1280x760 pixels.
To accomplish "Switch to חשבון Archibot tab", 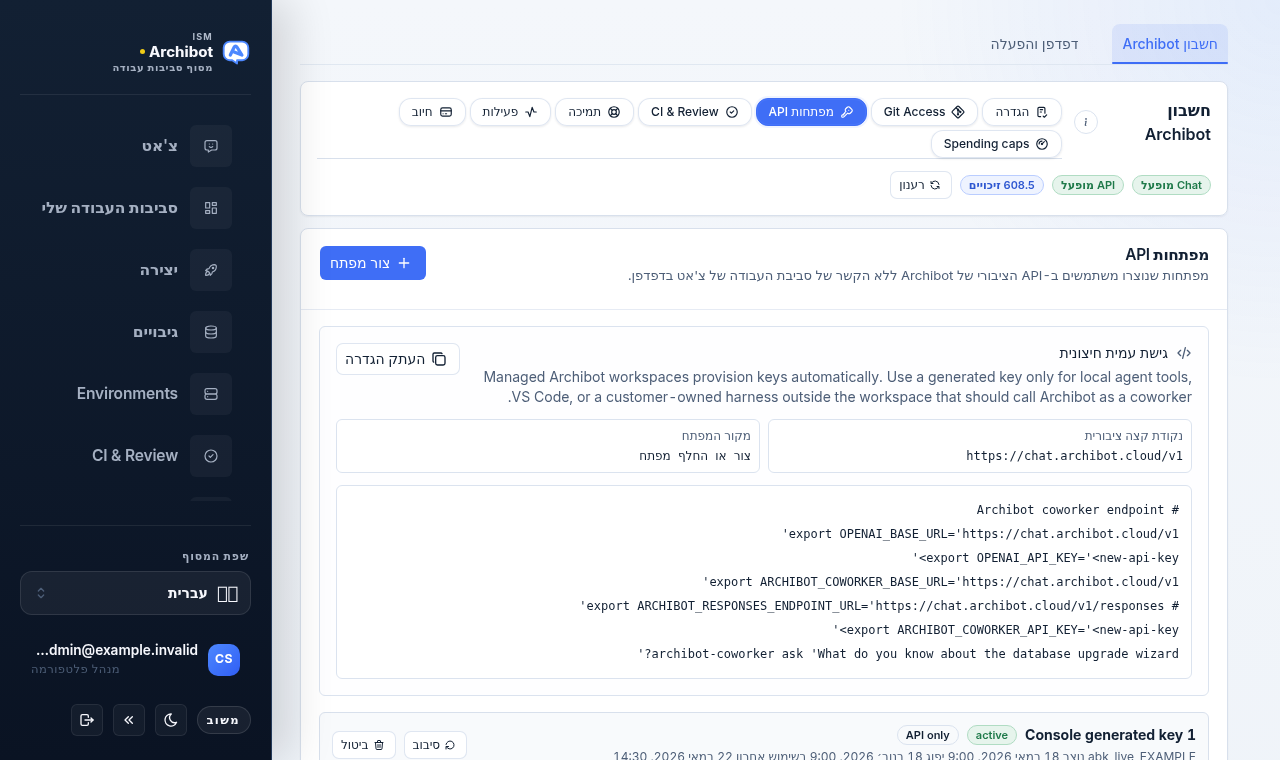I will (x=1170, y=44).
